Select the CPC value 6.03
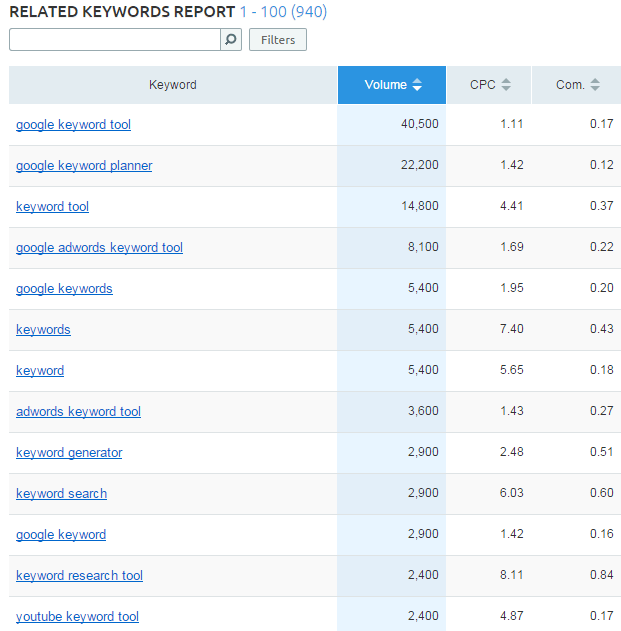This screenshot has width=621, height=631. point(512,493)
